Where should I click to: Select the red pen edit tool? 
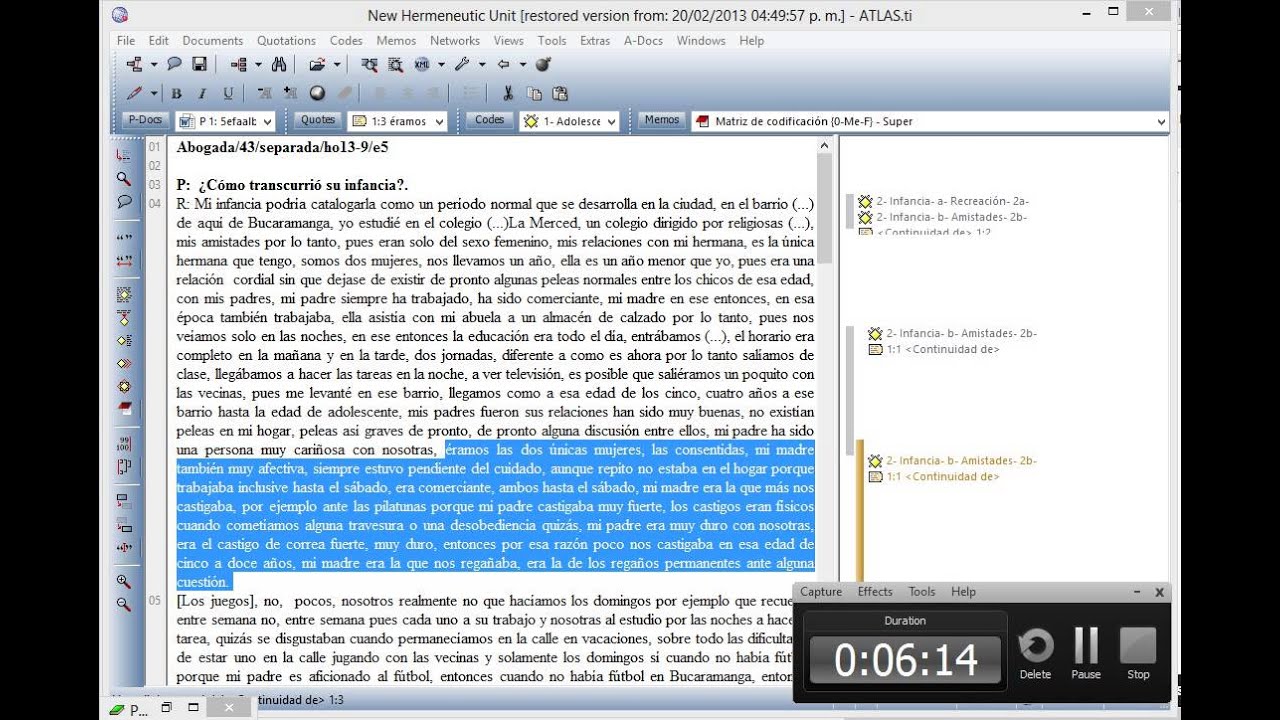pos(134,93)
